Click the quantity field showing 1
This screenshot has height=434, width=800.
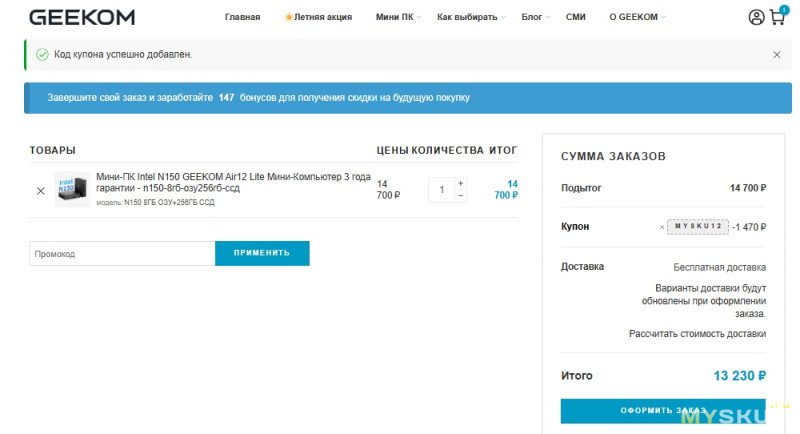click(x=441, y=190)
